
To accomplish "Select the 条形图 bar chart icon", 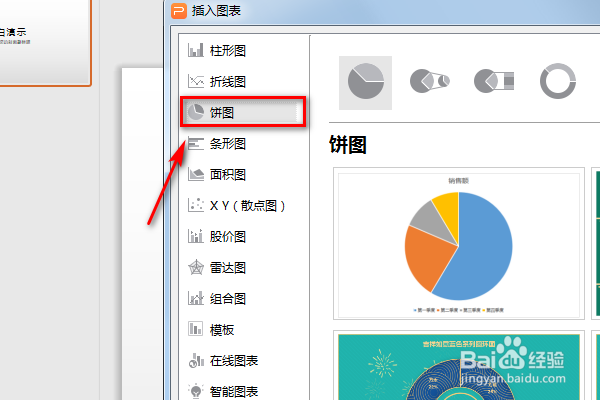I will click(x=196, y=144).
